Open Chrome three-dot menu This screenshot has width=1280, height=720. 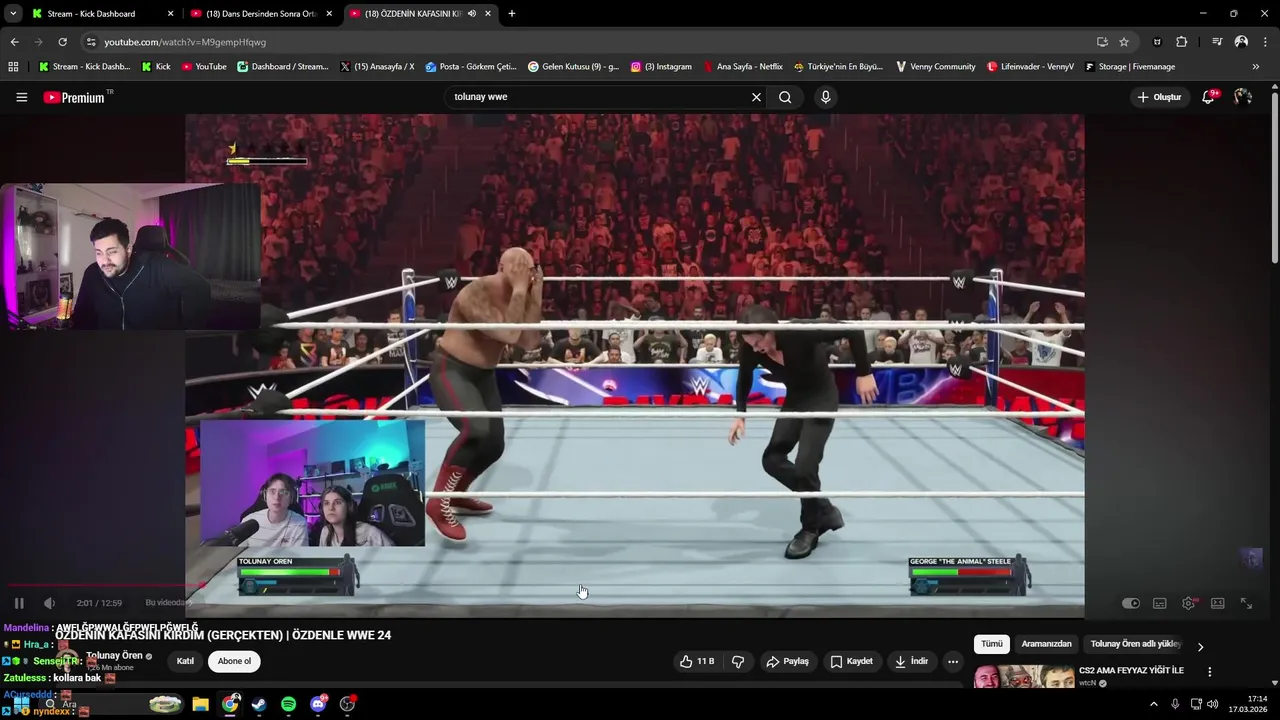[x=1265, y=42]
